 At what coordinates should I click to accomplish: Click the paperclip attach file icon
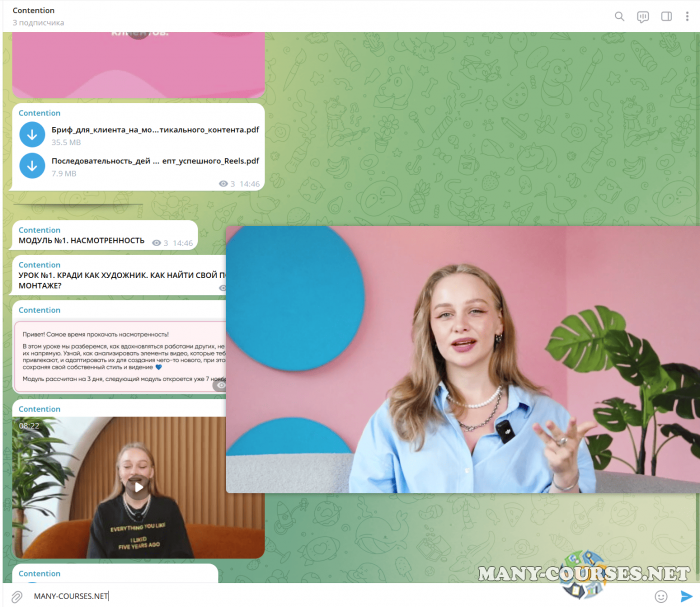(x=17, y=596)
